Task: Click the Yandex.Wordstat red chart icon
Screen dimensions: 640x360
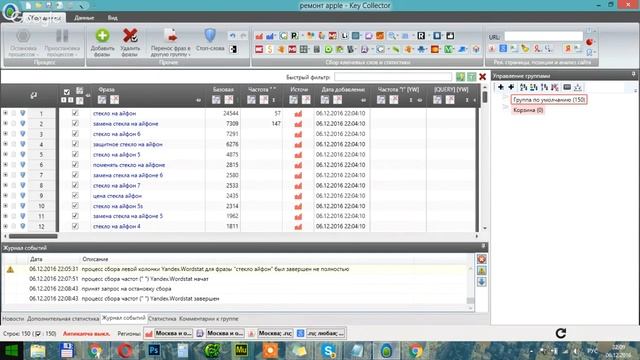Action: 259,36
